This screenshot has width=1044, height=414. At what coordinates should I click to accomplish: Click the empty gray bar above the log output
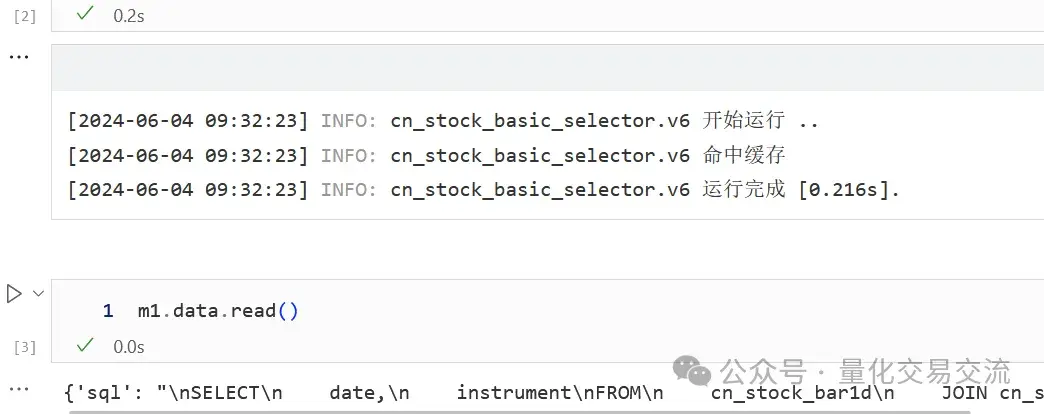click(x=547, y=68)
